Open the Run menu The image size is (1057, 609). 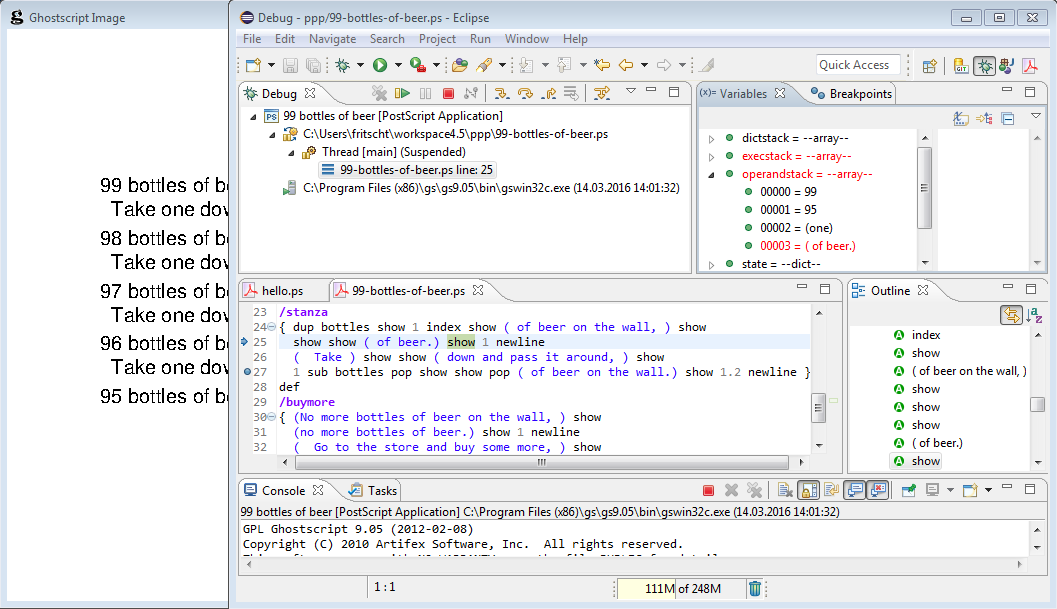pyautogui.click(x=480, y=39)
